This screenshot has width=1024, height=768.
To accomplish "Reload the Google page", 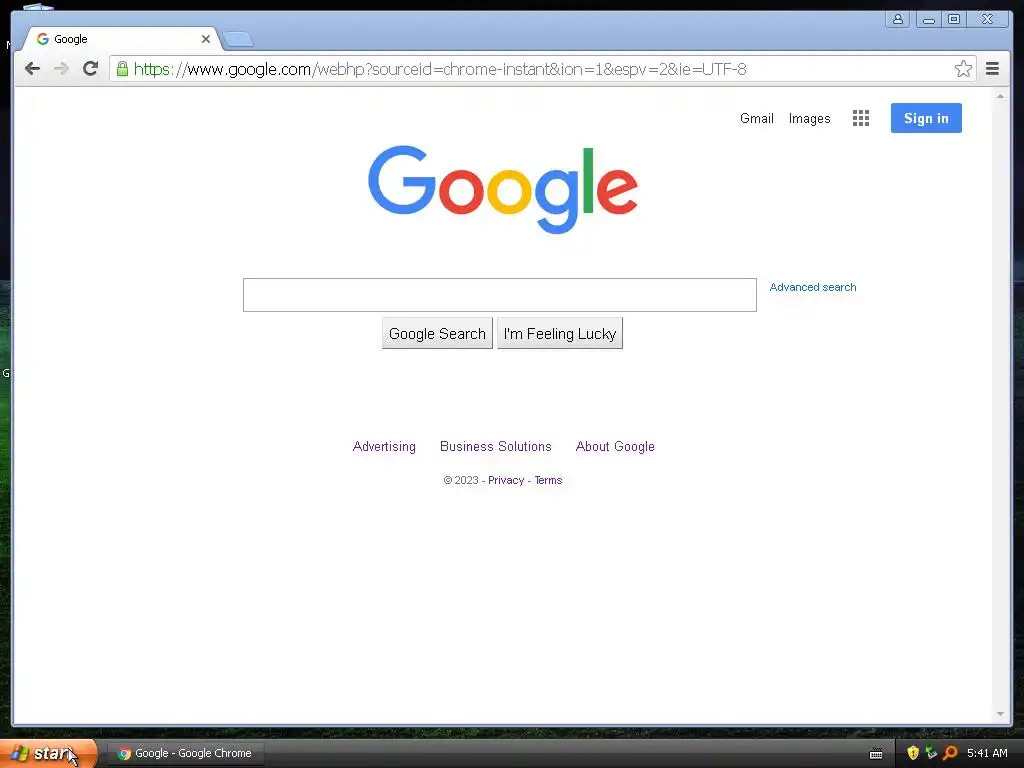I will [x=91, y=68].
